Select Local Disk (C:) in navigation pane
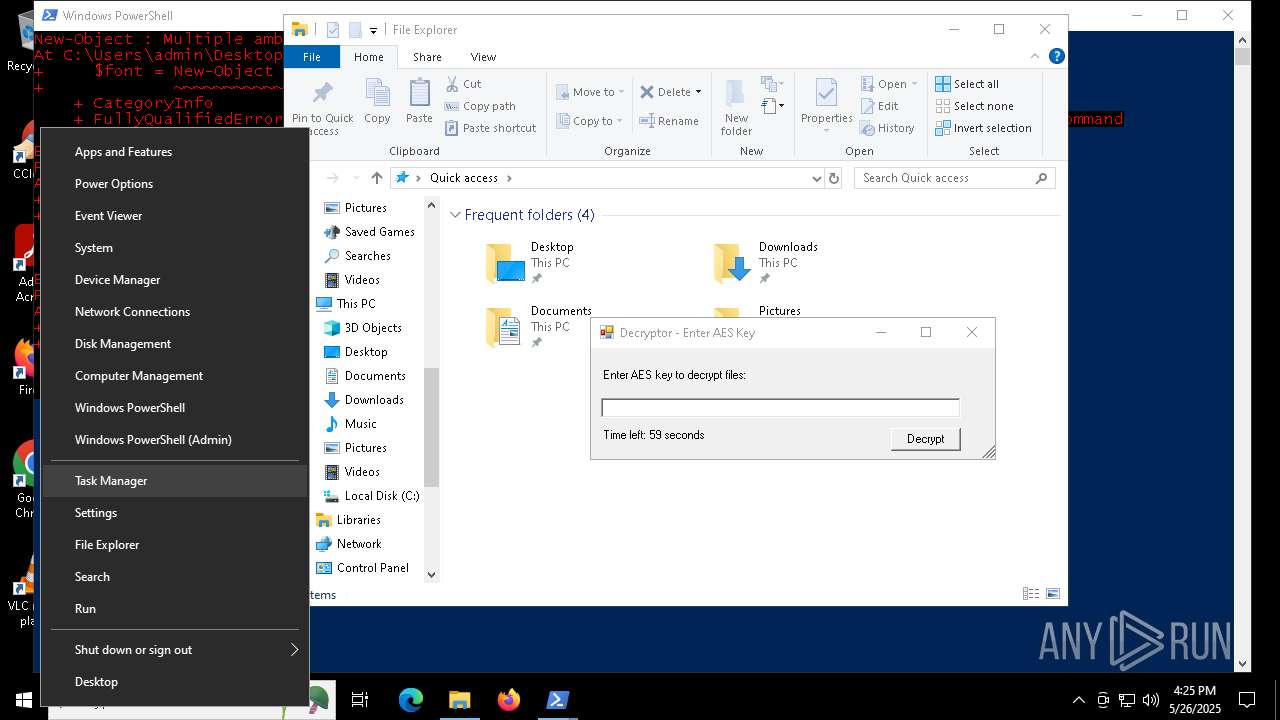 (x=372, y=496)
